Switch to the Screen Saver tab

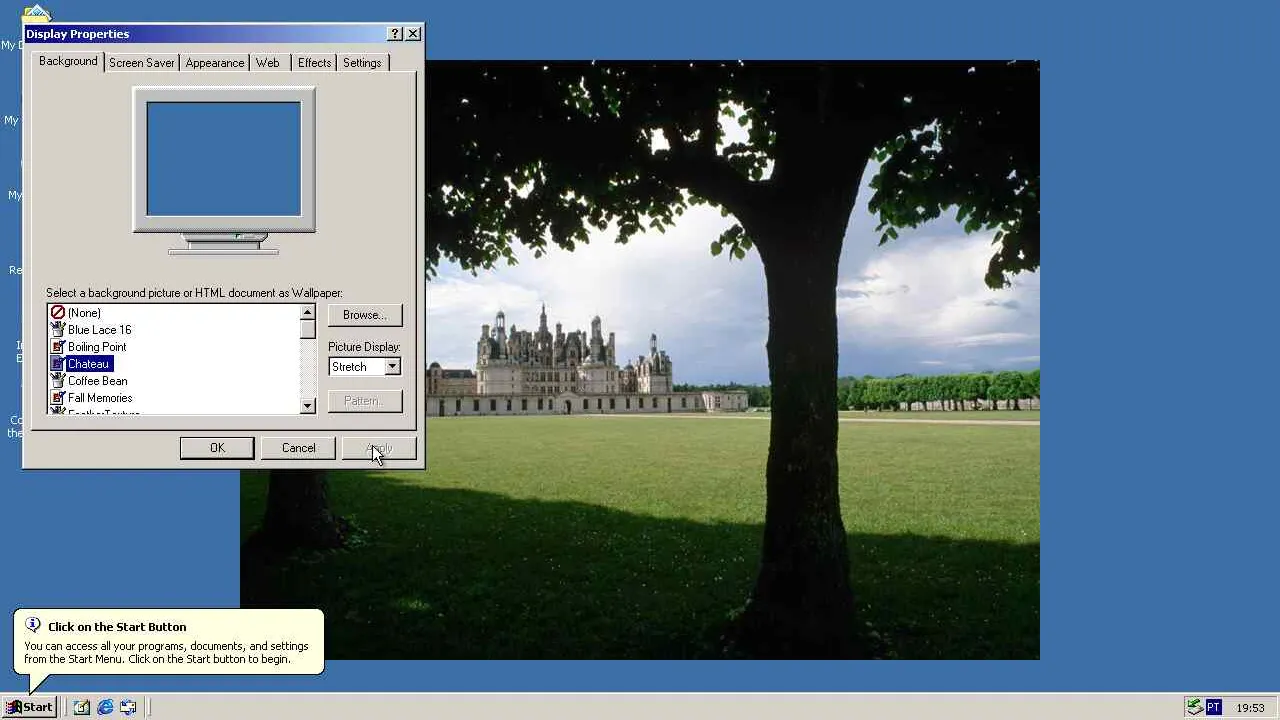142,63
